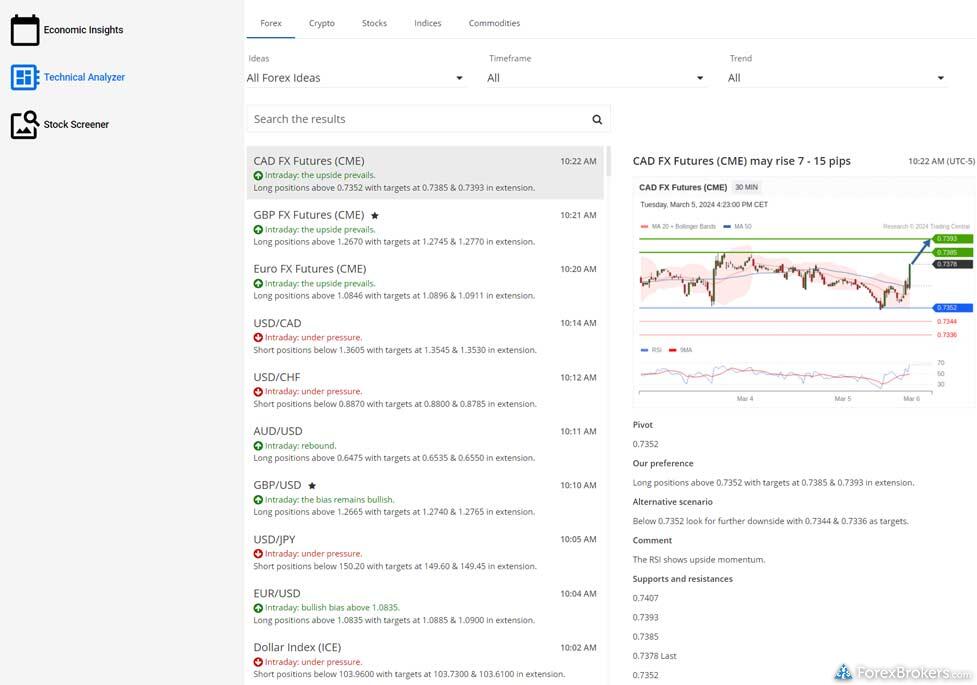Open Economic Insights calendar icon

pos(25,30)
